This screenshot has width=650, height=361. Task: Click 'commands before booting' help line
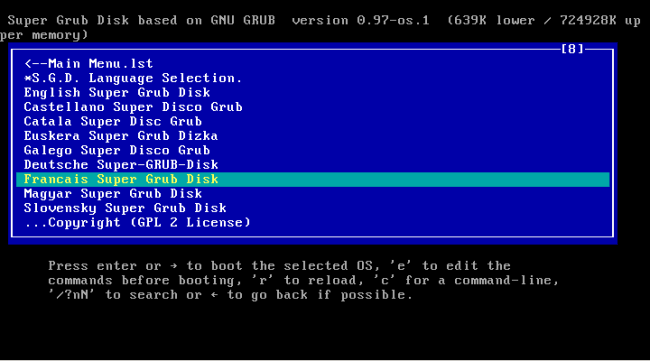(303, 281)
